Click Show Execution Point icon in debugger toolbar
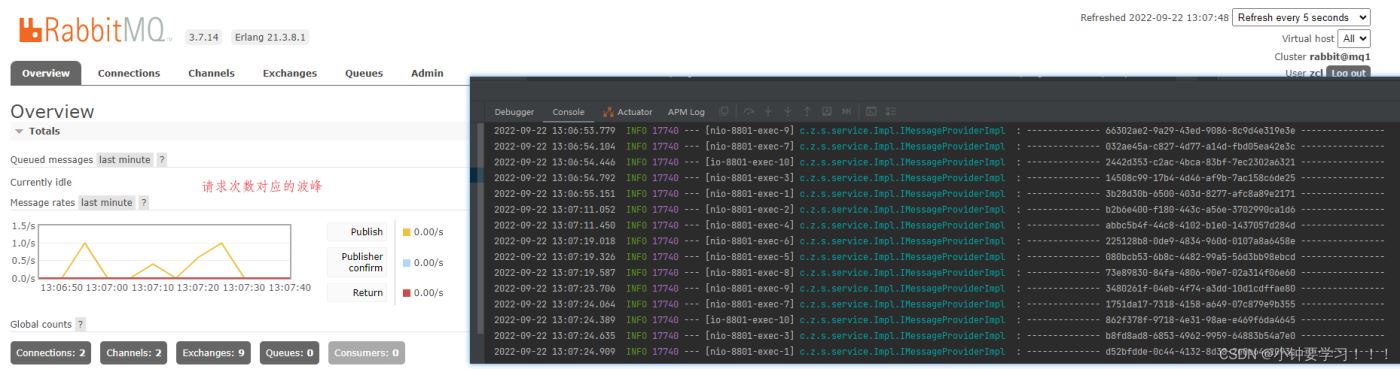 point(723,111)
